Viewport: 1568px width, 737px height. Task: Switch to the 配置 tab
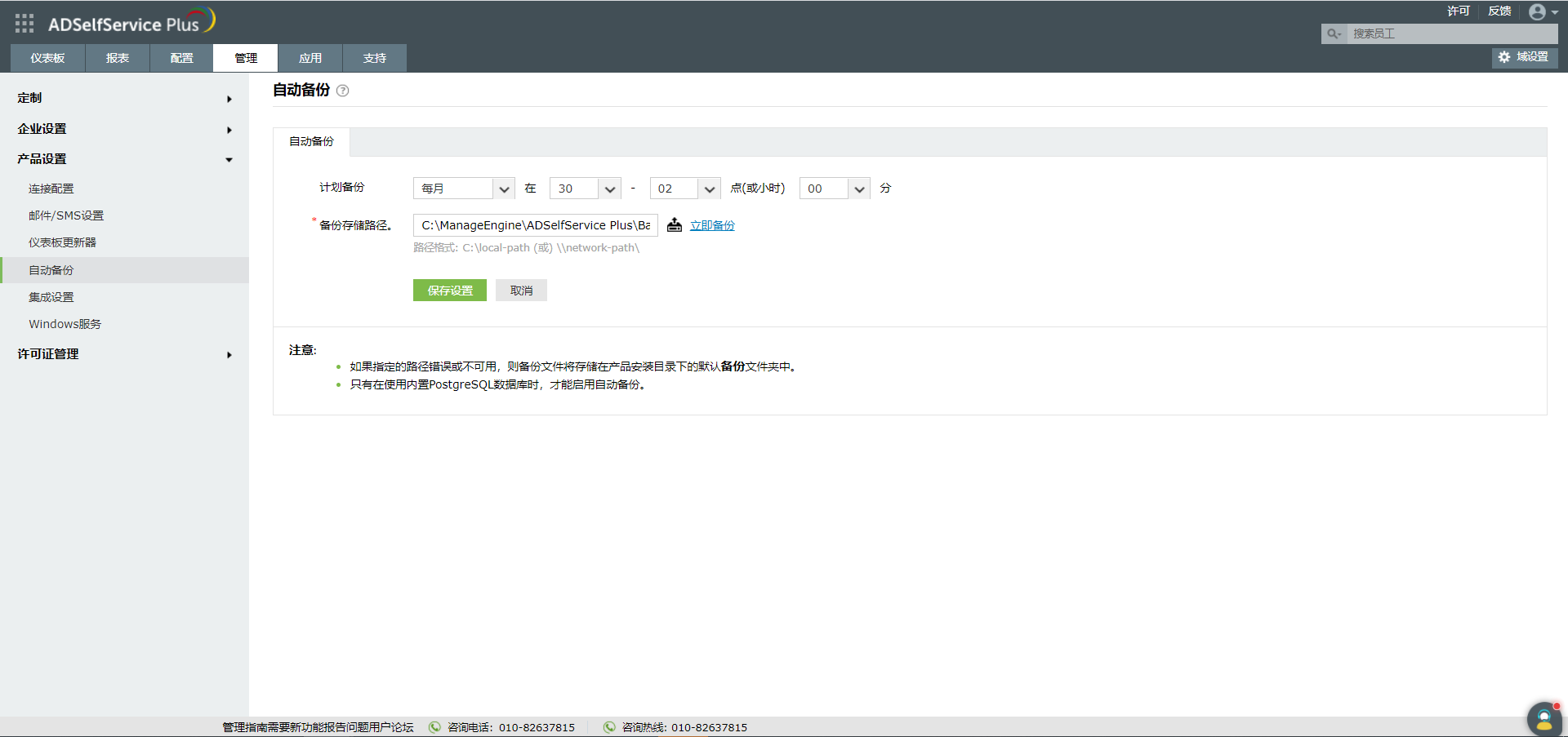pos(180,57)
